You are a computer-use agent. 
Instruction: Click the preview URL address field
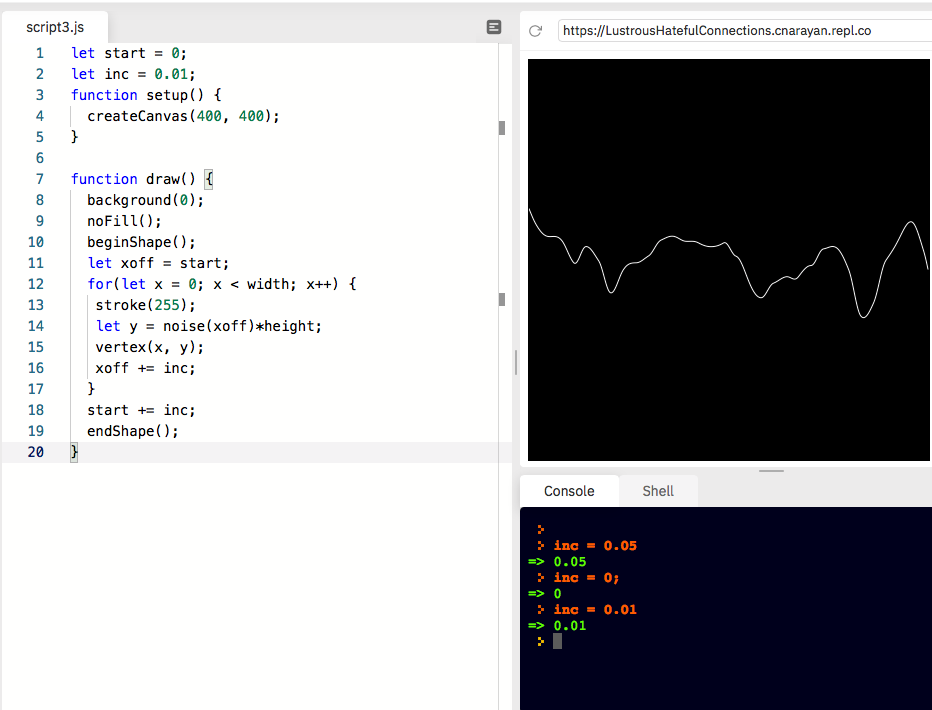744,31
